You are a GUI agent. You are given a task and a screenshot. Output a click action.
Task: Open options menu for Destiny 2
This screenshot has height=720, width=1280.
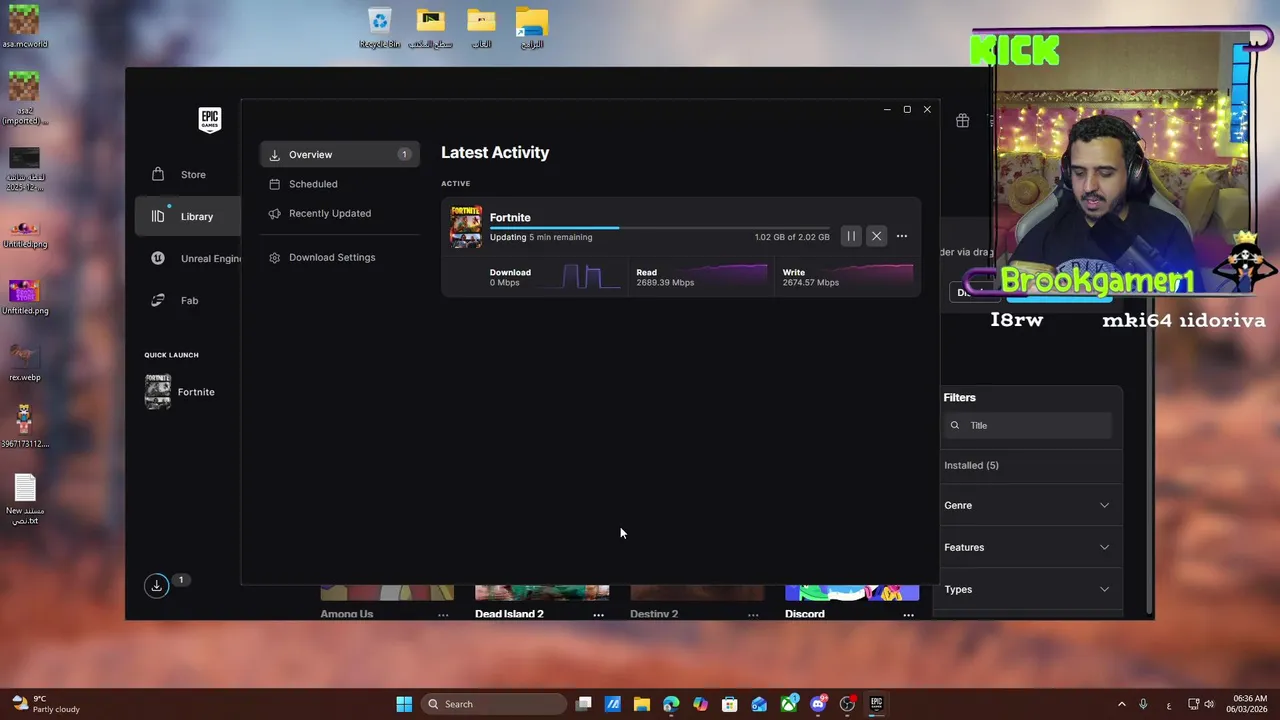753,615
